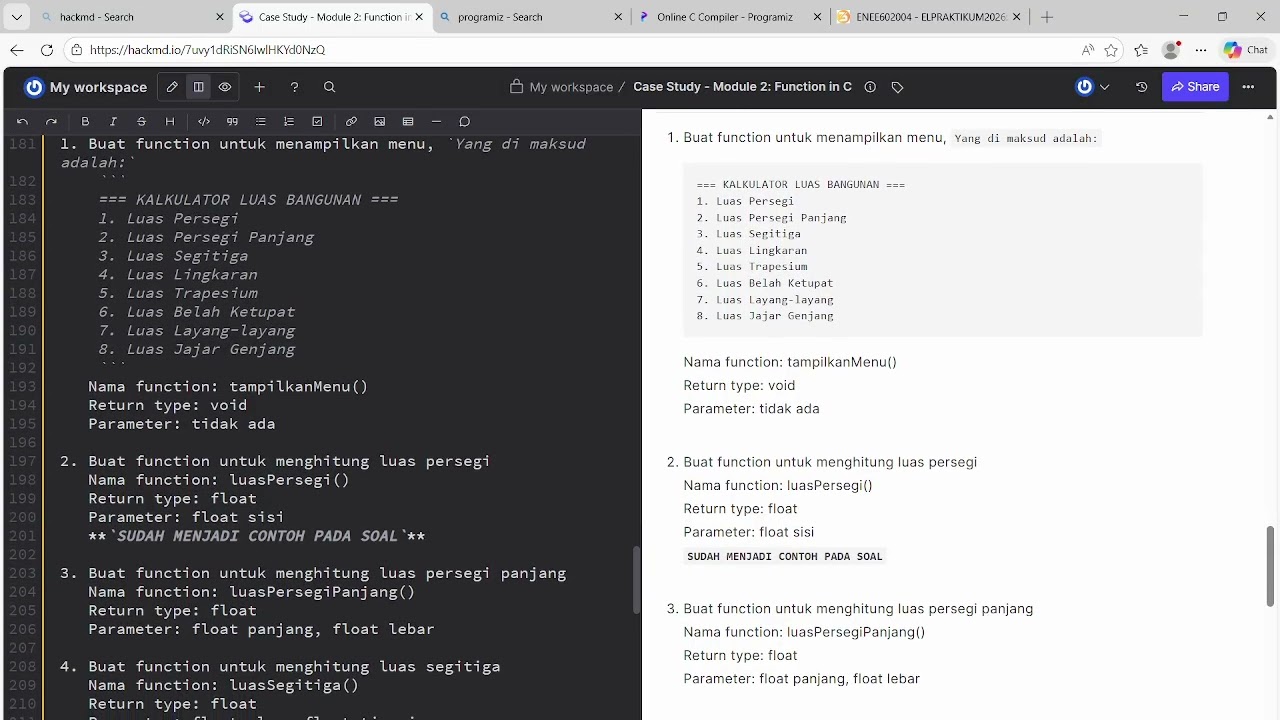The height and width of the screenshot is (720, 1280).
Task: Click the undo icon in editor toolbar
Action: click(x=23, y=121)
